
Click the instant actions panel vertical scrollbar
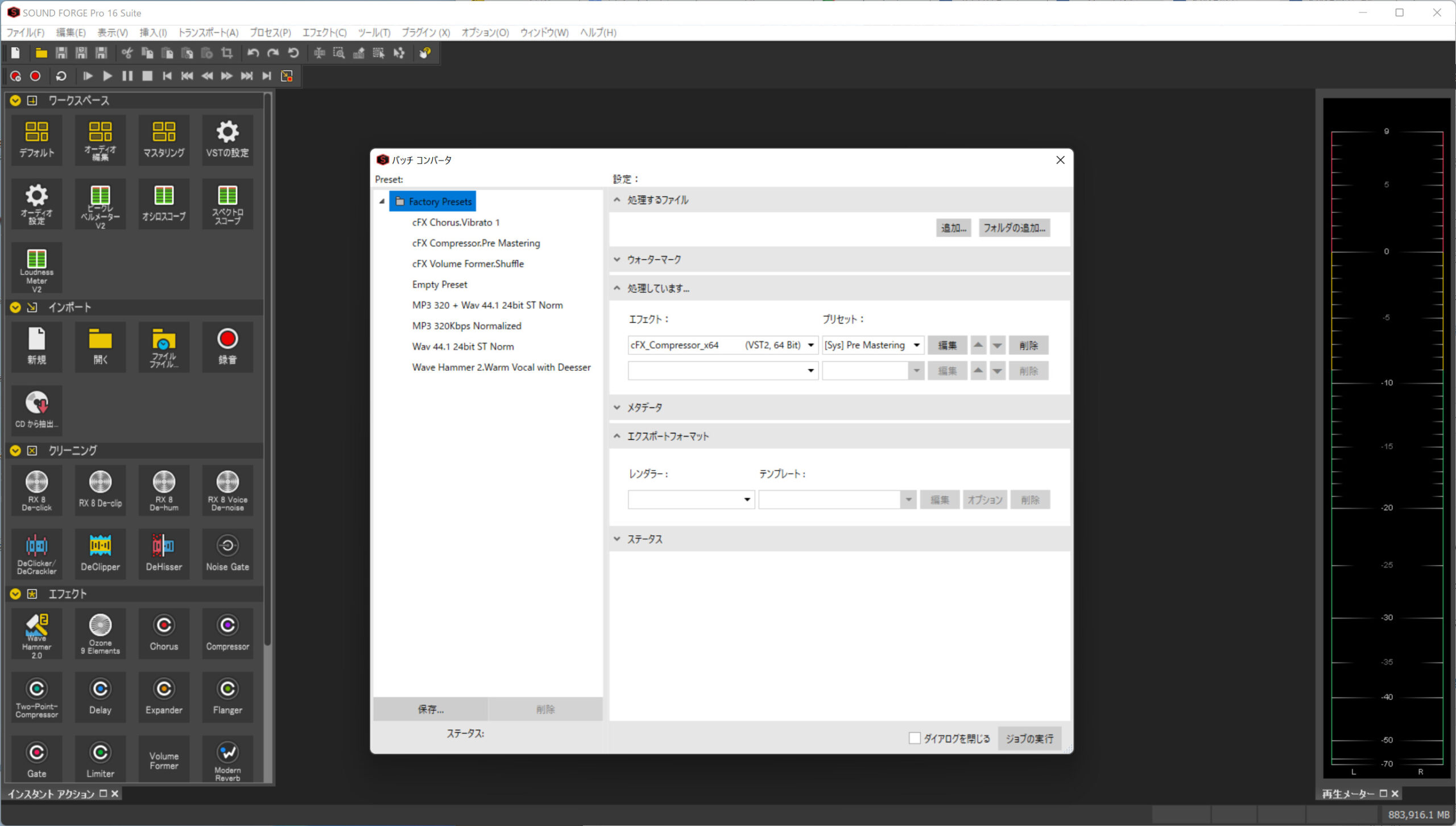pos(267,370)
